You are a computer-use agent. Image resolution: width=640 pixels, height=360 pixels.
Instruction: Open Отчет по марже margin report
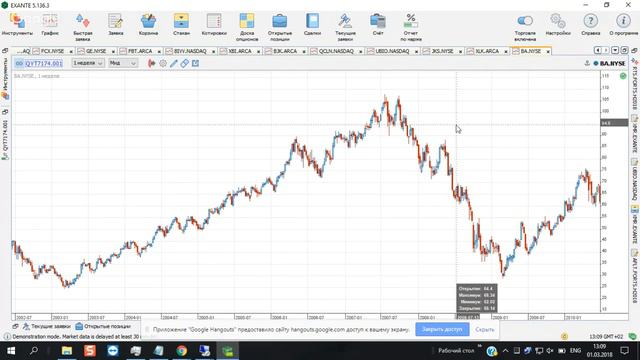[411, 27]
